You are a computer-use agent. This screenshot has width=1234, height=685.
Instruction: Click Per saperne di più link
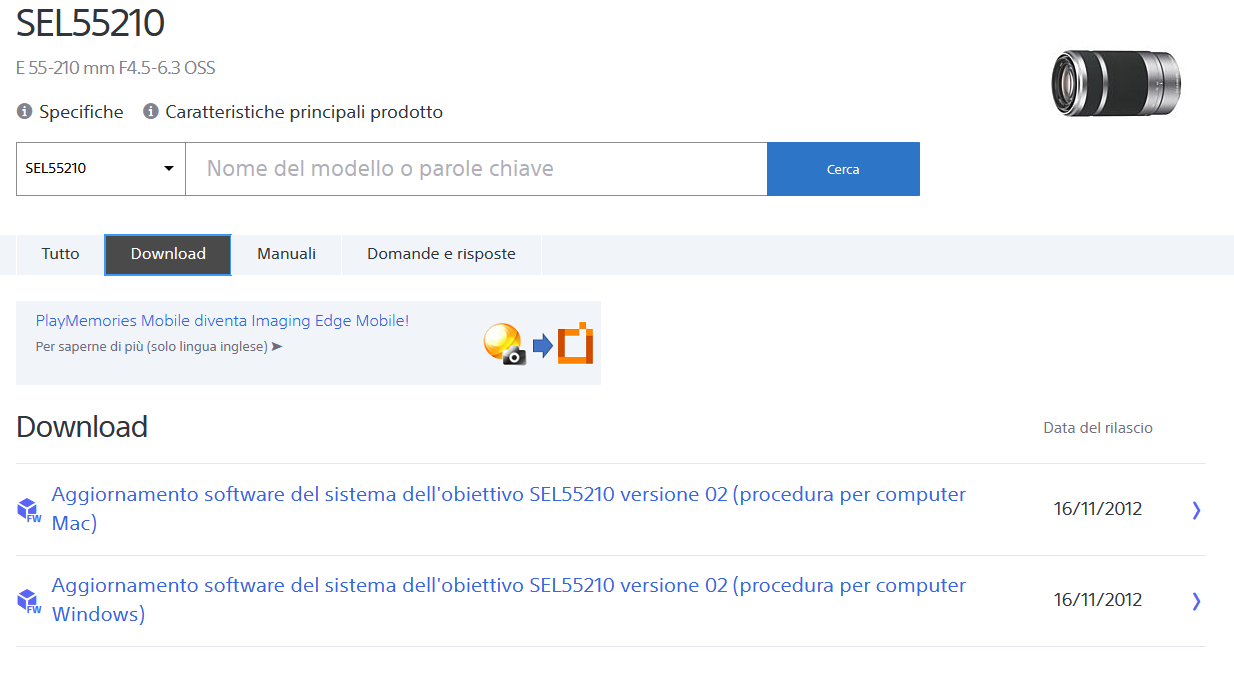coord(159,347)
